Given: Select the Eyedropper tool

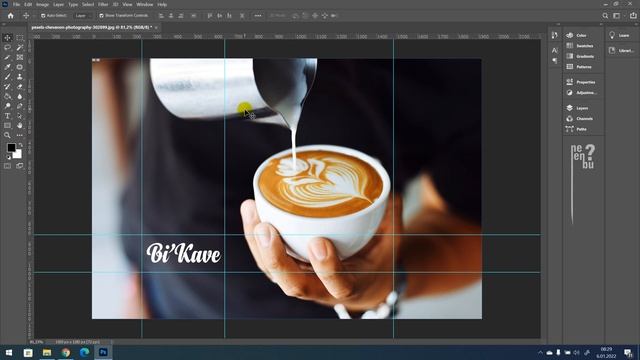Looking at the screenshot, I should coord(7,67).
